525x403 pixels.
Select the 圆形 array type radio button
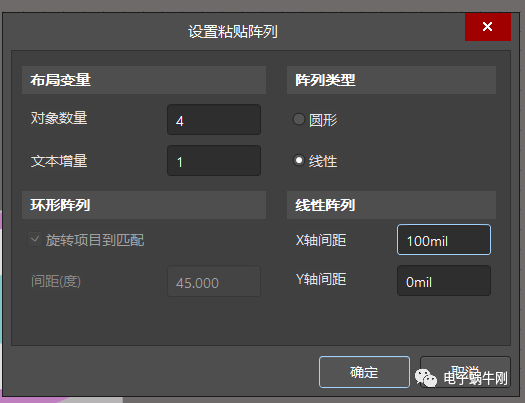coord(299,119)
